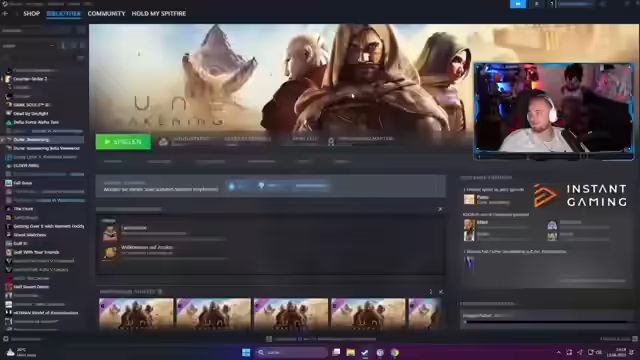The image size is (640, 360).
Task: Open achievements badge icon in game header
Action: [x=331, y=141]
